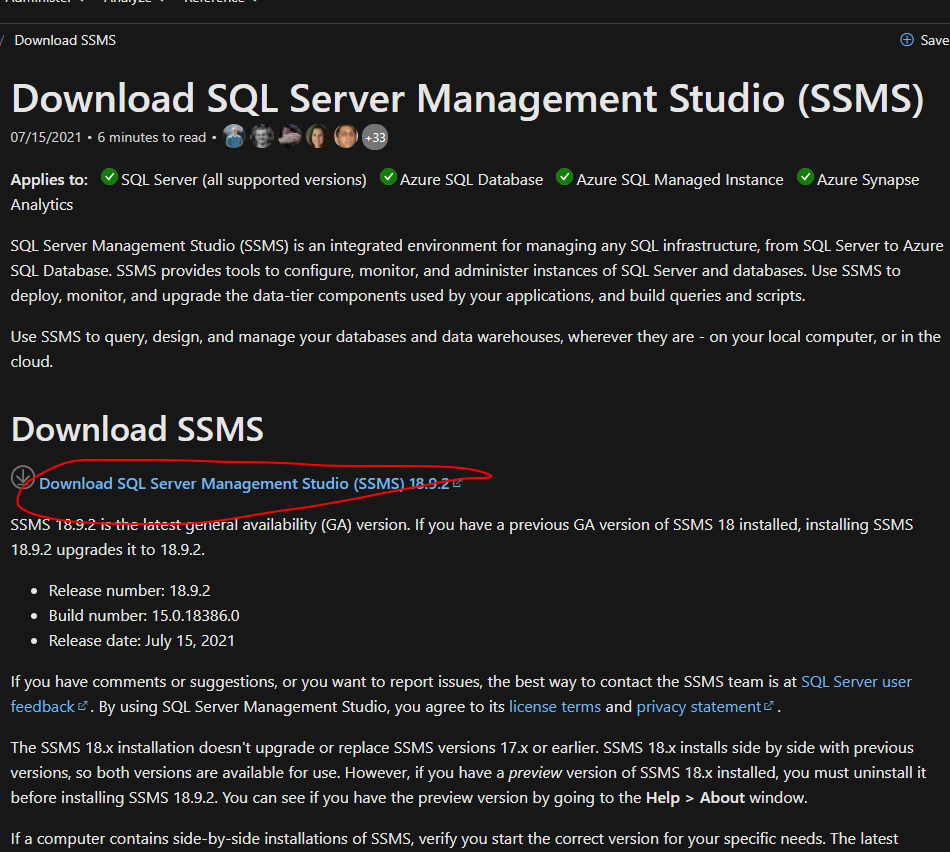
Task: Click the green checkmark beside Azure Synapse
Action: [x=805, y=176]
